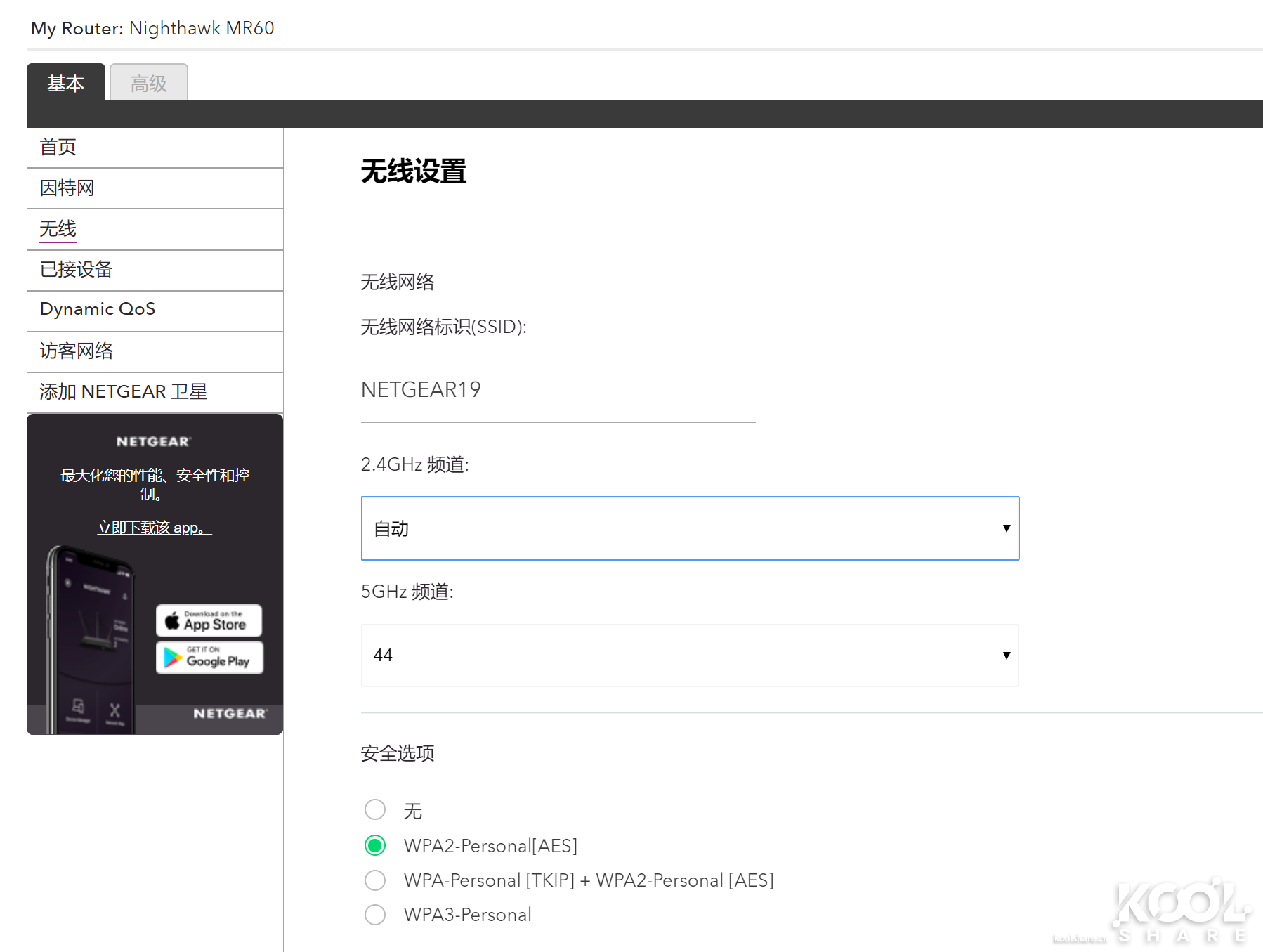Click the My Router: Nighthawk MR60 title
1263x952 pixels.
click(x=152, y=28)
